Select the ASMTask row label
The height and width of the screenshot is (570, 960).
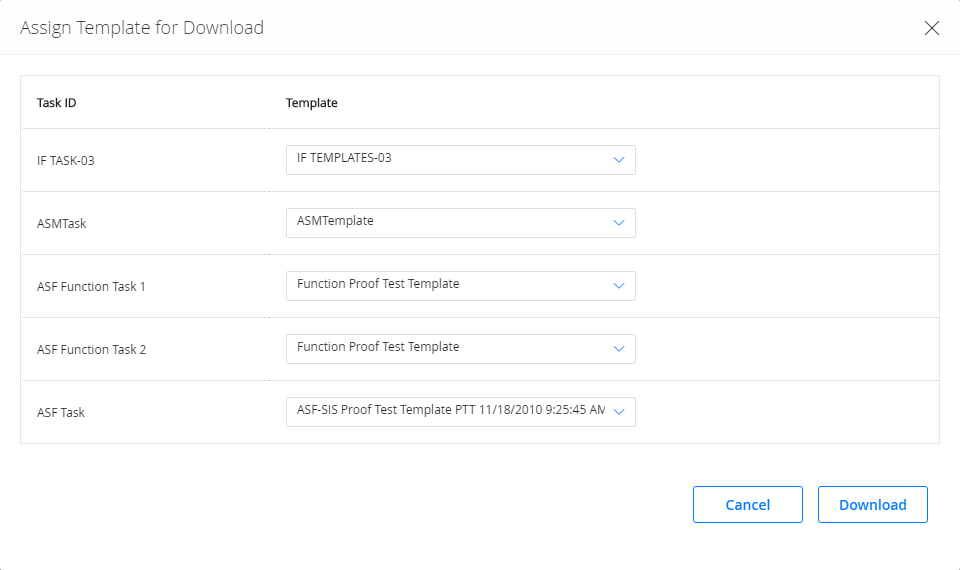[x=61, y=223]
